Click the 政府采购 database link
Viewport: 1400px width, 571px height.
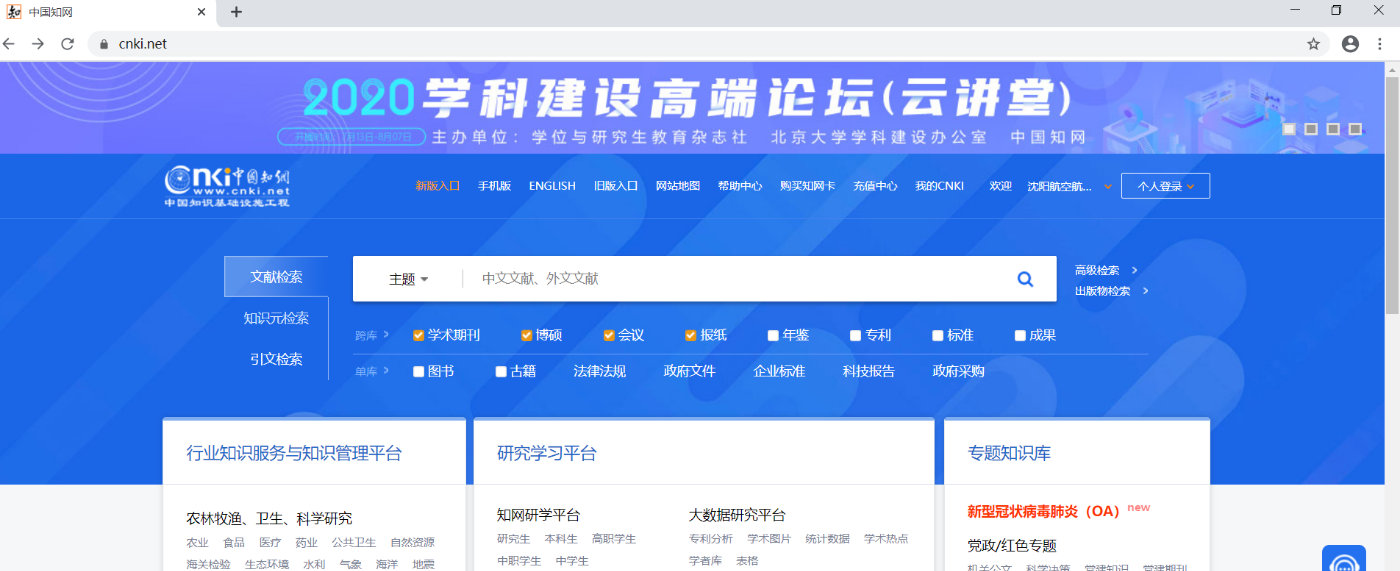pyautogui.click(x=958, y=371)
